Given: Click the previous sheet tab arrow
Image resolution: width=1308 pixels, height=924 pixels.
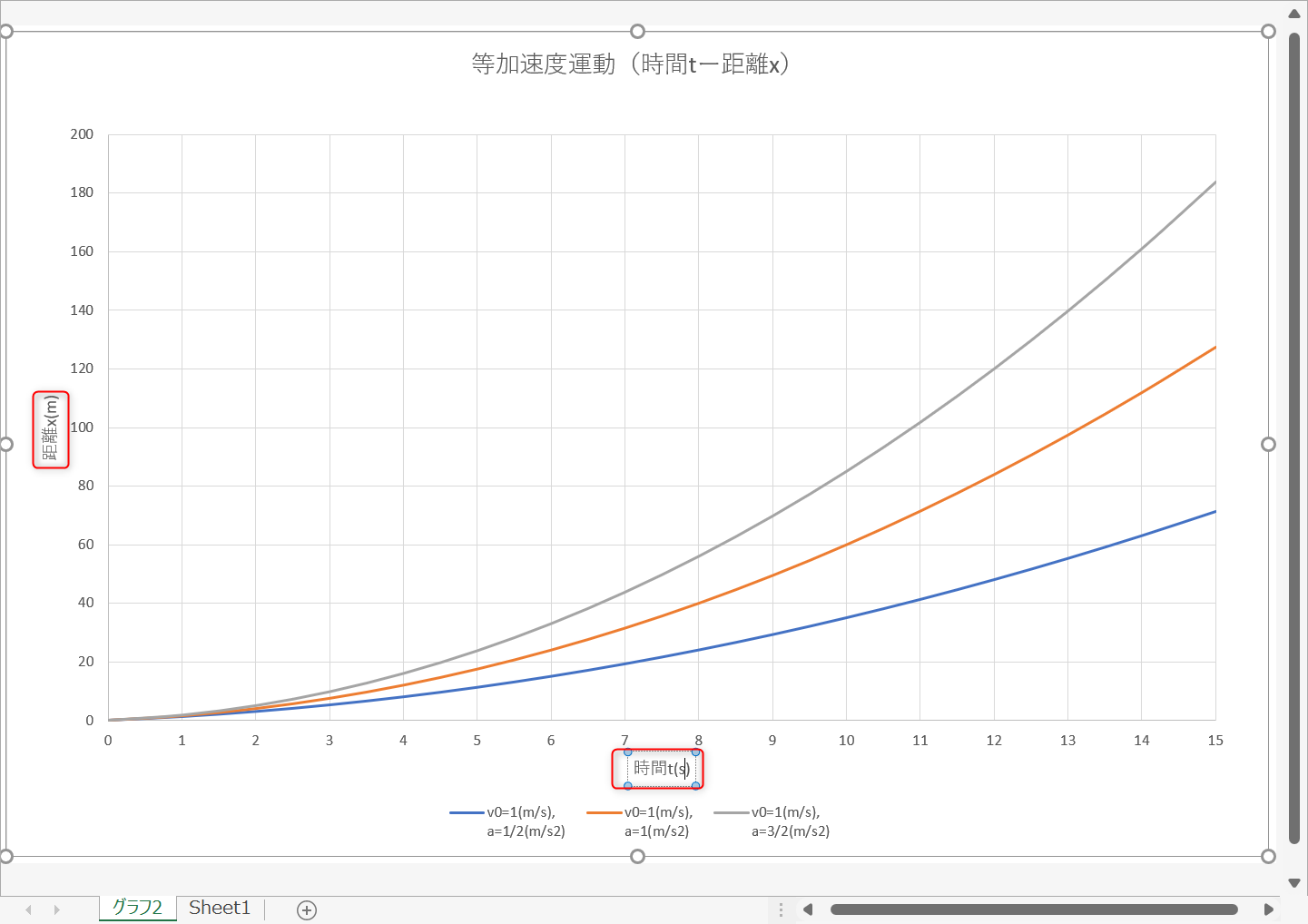Looking at the screenshot, I should [x=28, y=909].
